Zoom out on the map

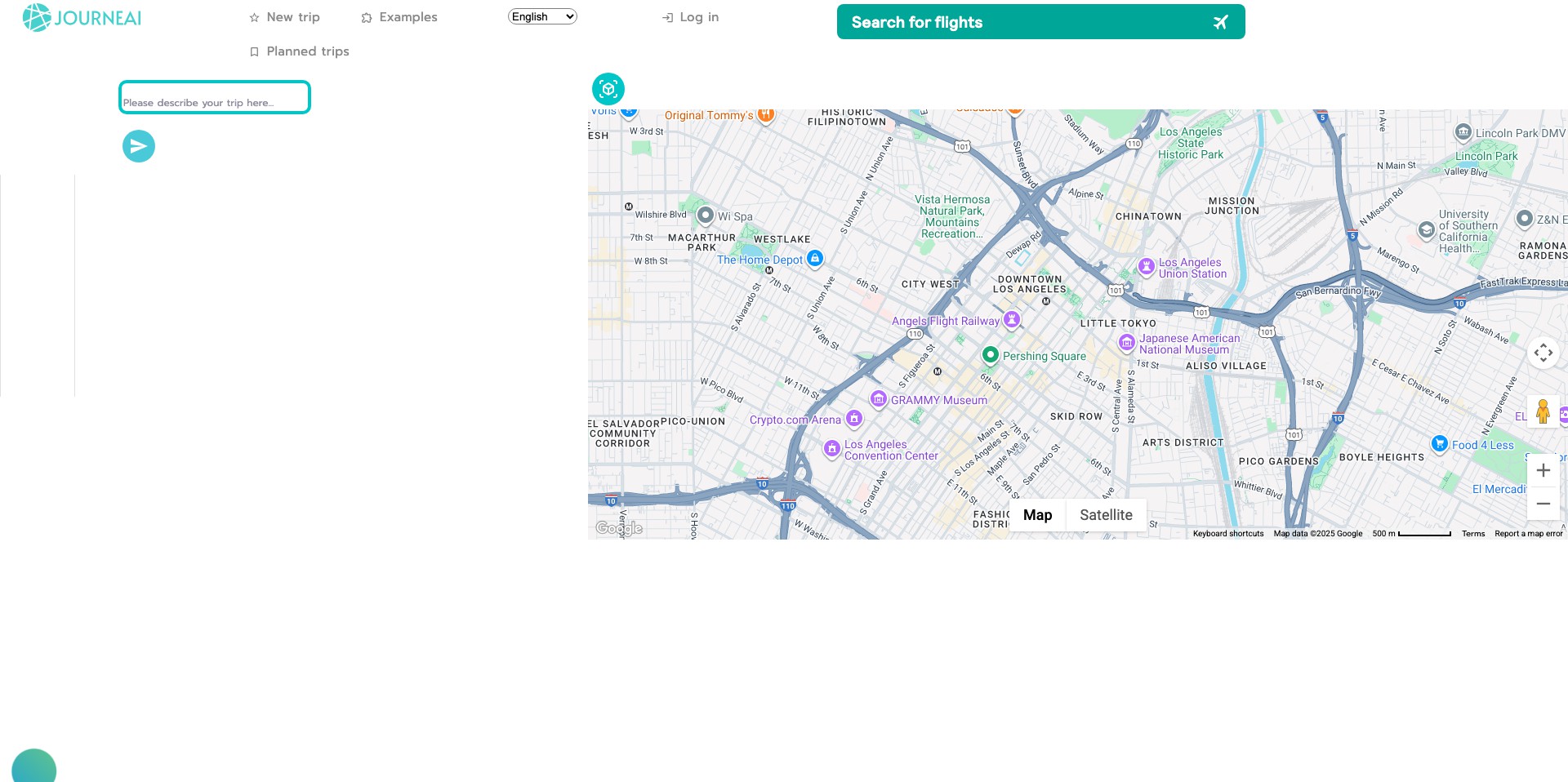pos(1543,504)
